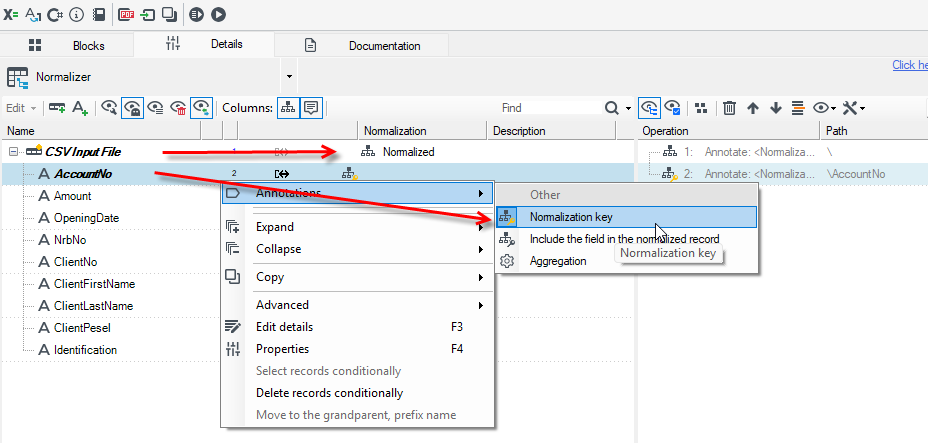The width and height of the screenshot is (928, 443).
Task: Click the add field A-plus icon
Action: [80, 108]
